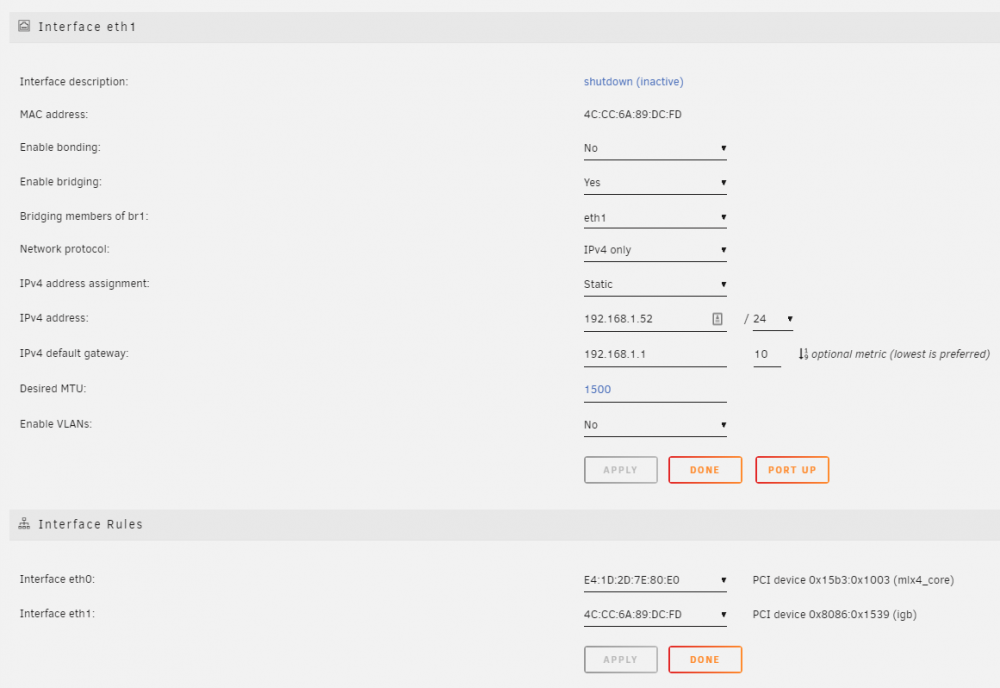
Task: Click the IPv4 address contact-card icon
Action: [717, 319]
